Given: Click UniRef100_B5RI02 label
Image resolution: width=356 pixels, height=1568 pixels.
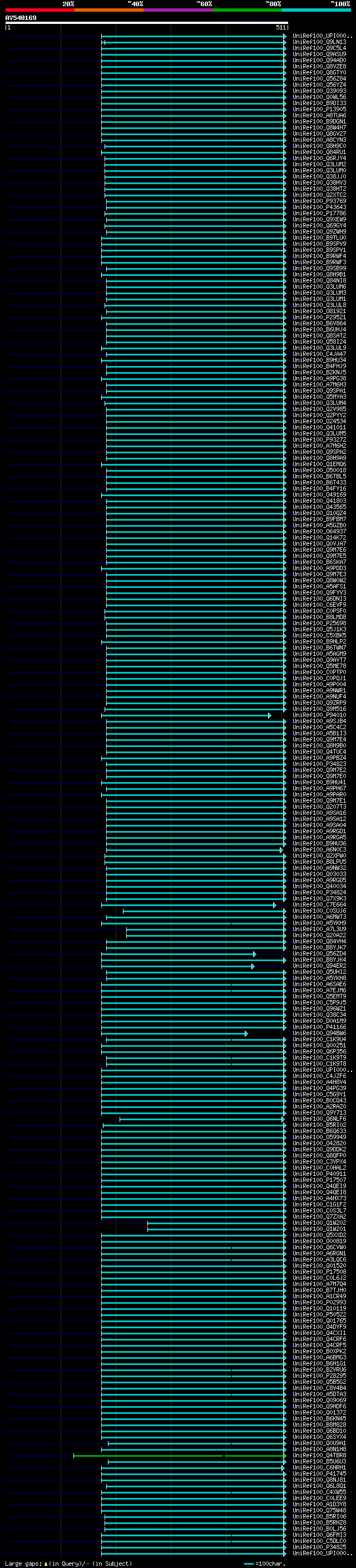Looking at the screenshot, I should [x=319, y=1125].
